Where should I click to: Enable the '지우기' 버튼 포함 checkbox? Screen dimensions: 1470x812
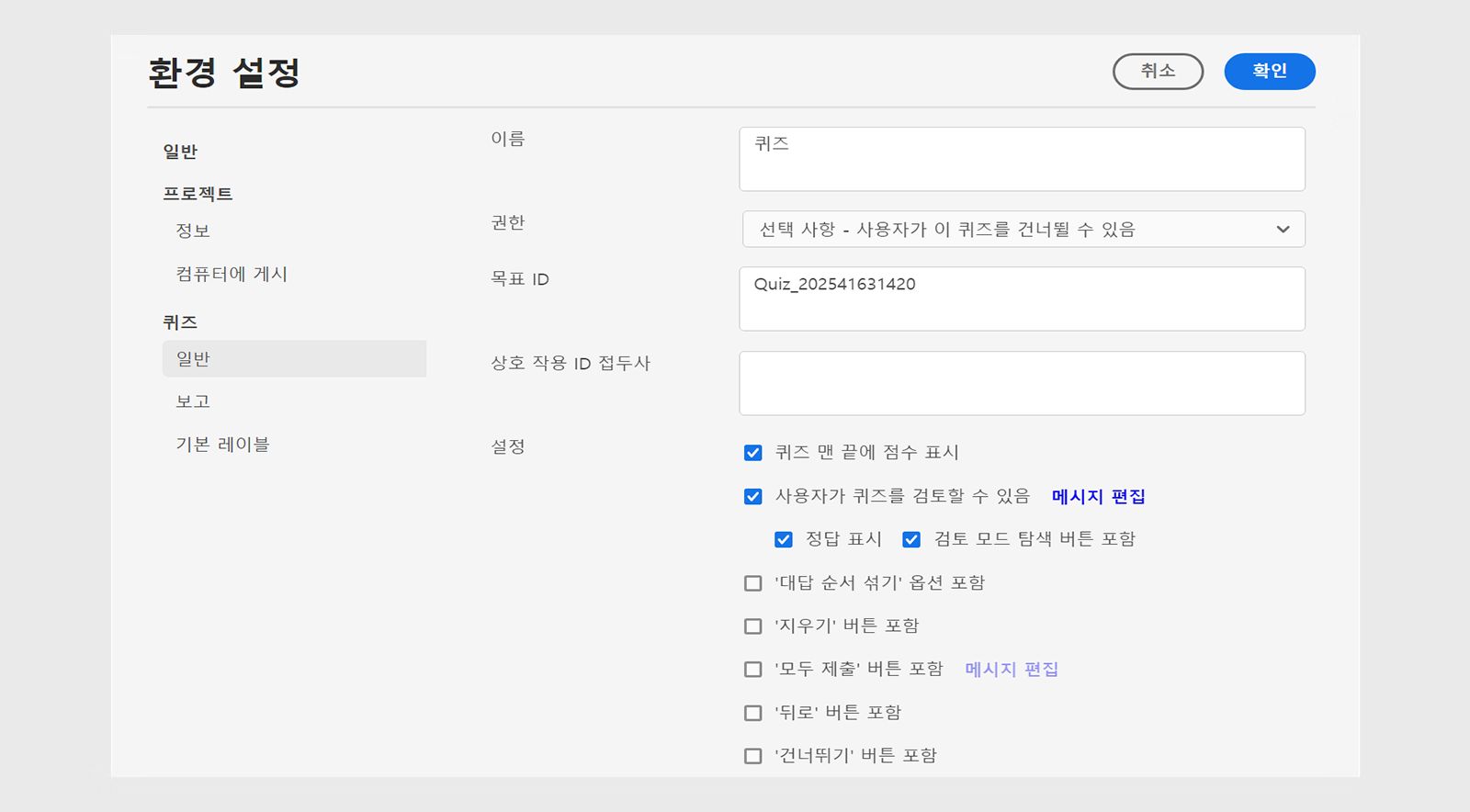tap(753, 626)
